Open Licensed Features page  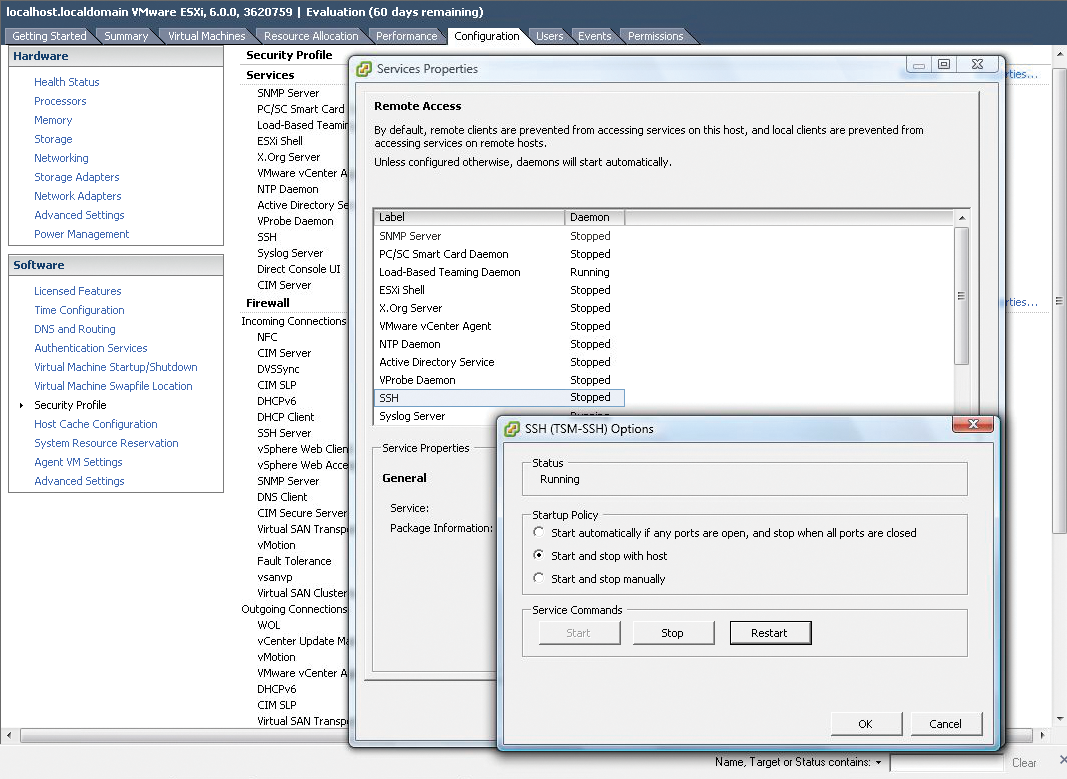click(78, 291)
